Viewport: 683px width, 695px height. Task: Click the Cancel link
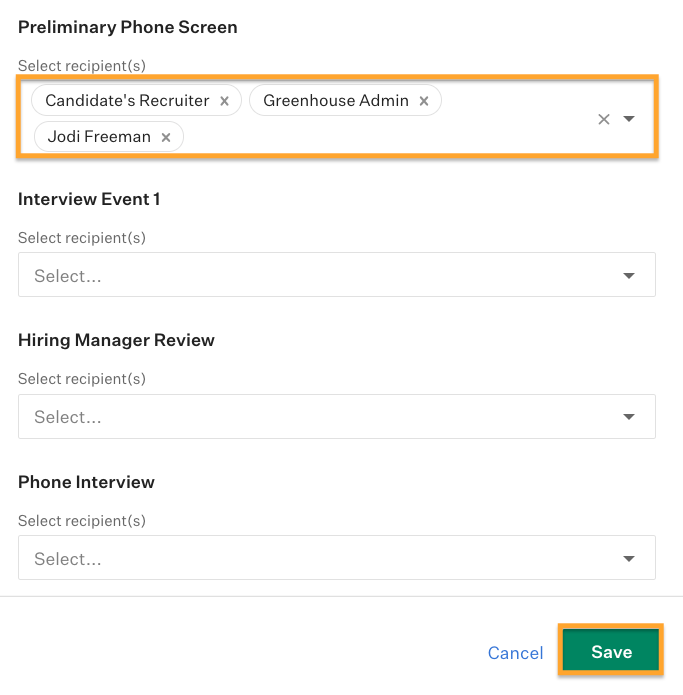pos(515,653)
